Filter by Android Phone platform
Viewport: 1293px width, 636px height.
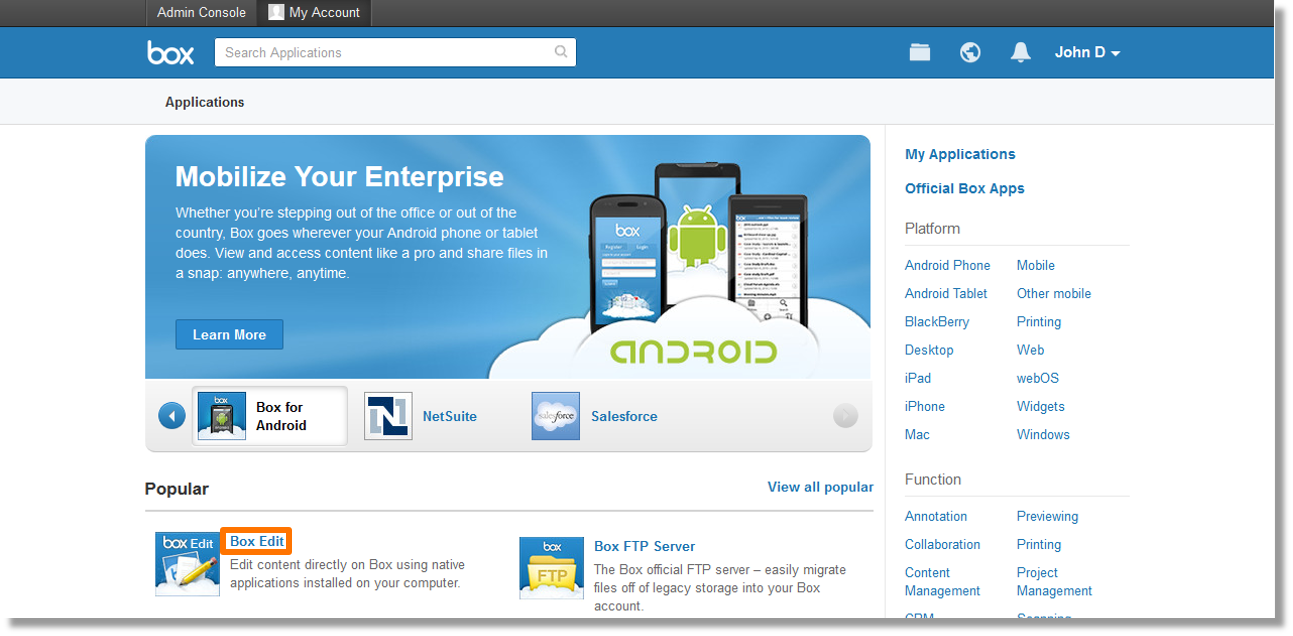pyautogui.click(x=948, y=265)
